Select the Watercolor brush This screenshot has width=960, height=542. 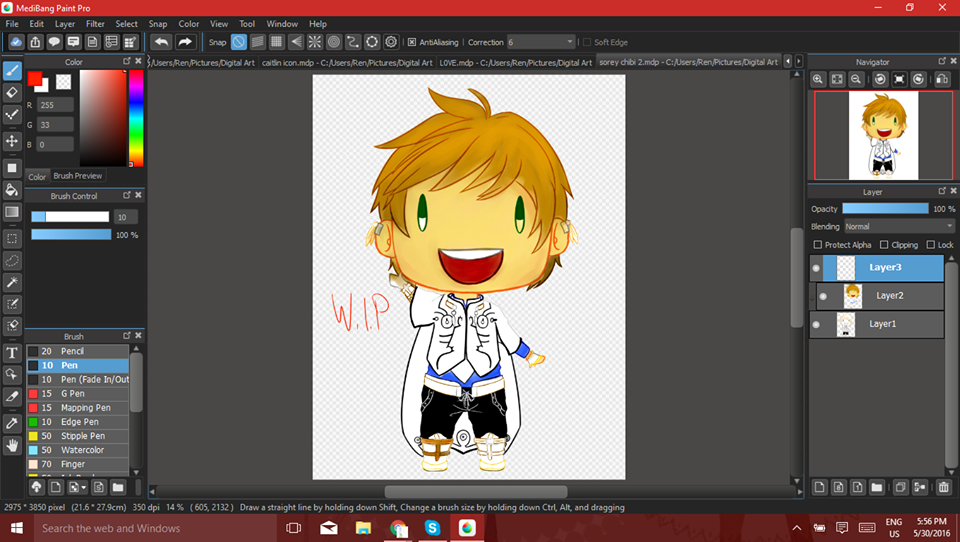[x=78, y=450]
